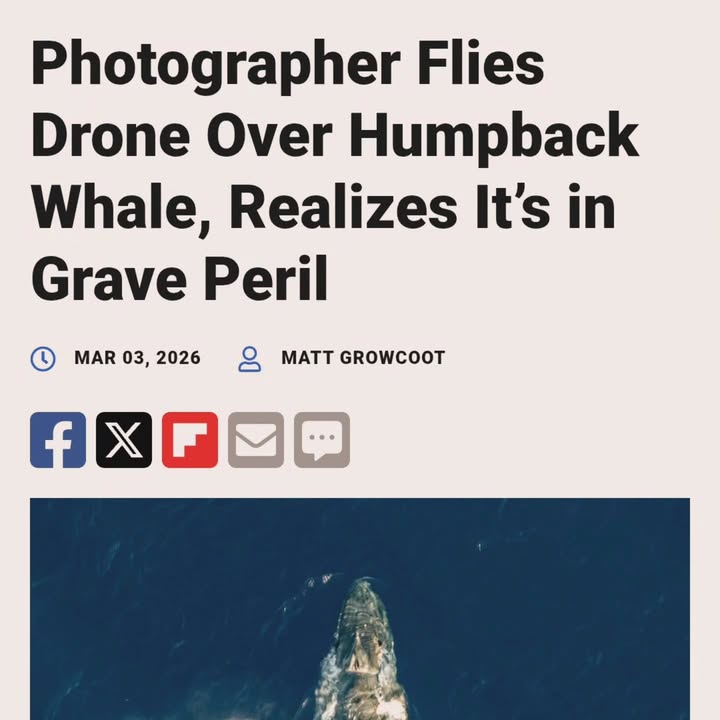The width and height of the screenshot is (720, 720).
Task: Click the whale's head in the photo
Action: pos(365,602)
